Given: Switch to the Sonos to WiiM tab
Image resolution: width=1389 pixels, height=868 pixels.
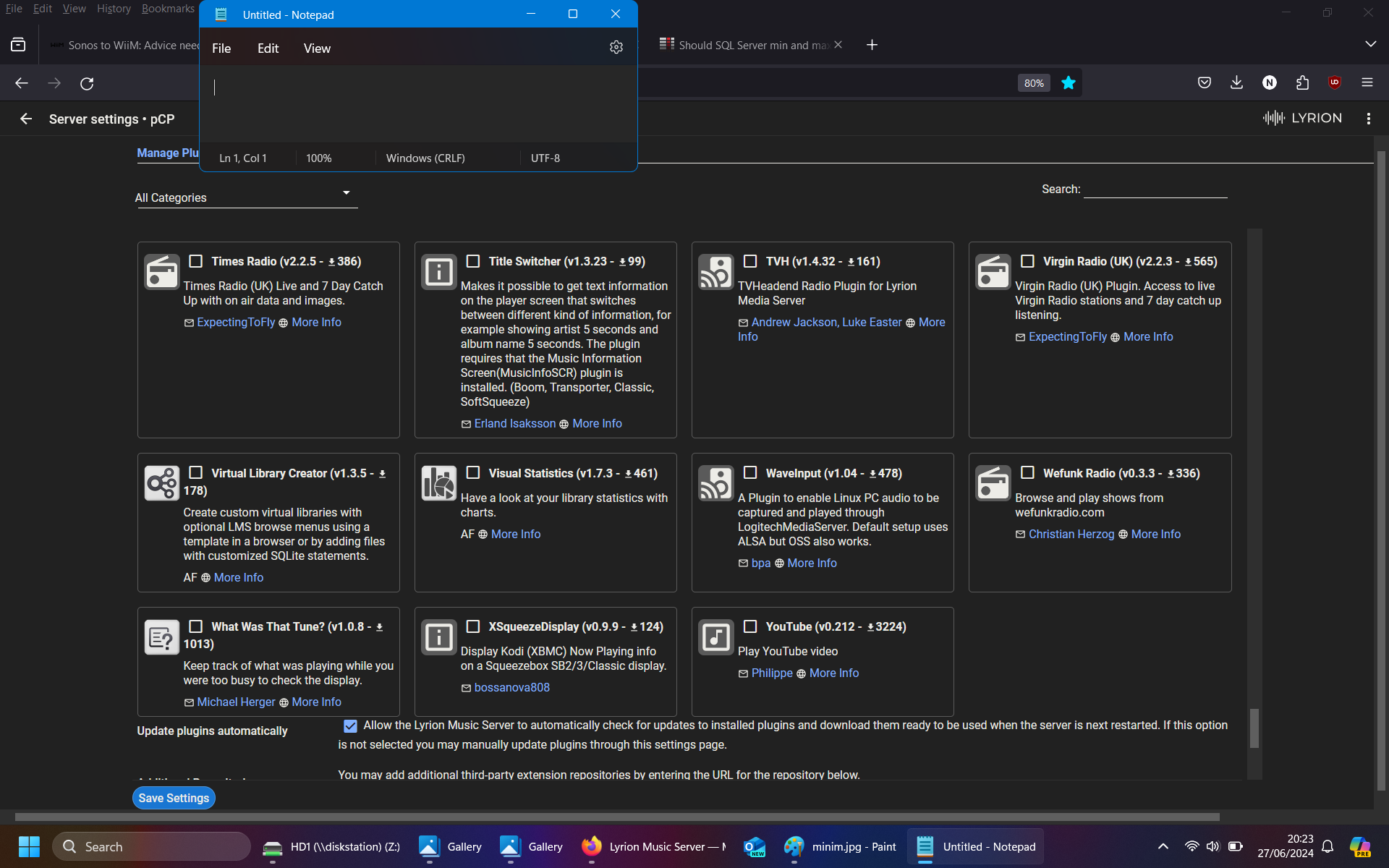Looking at the screenshot, I should [123, 45].
